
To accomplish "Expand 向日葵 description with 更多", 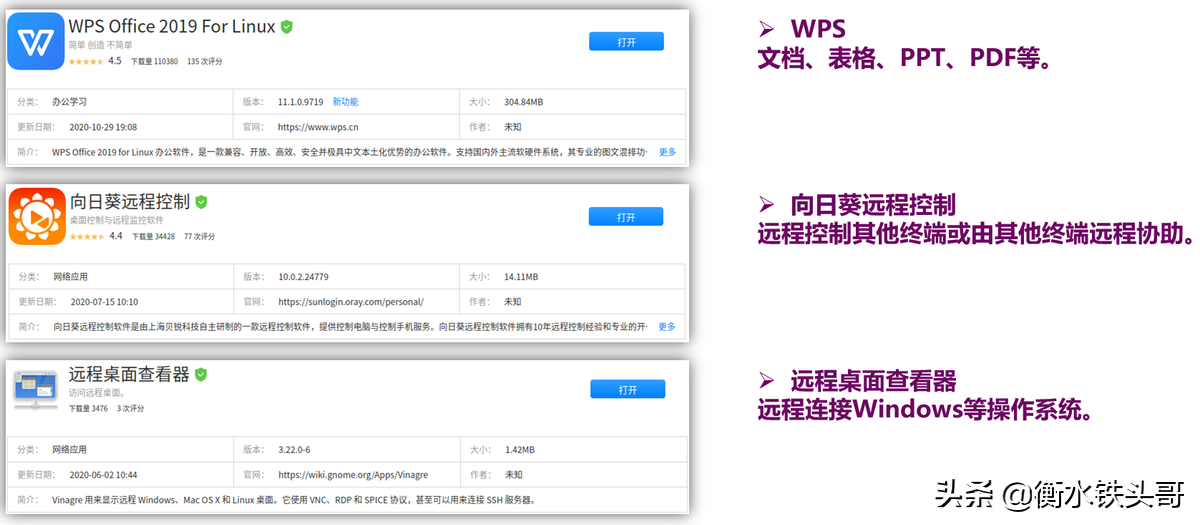I will 667,327.
